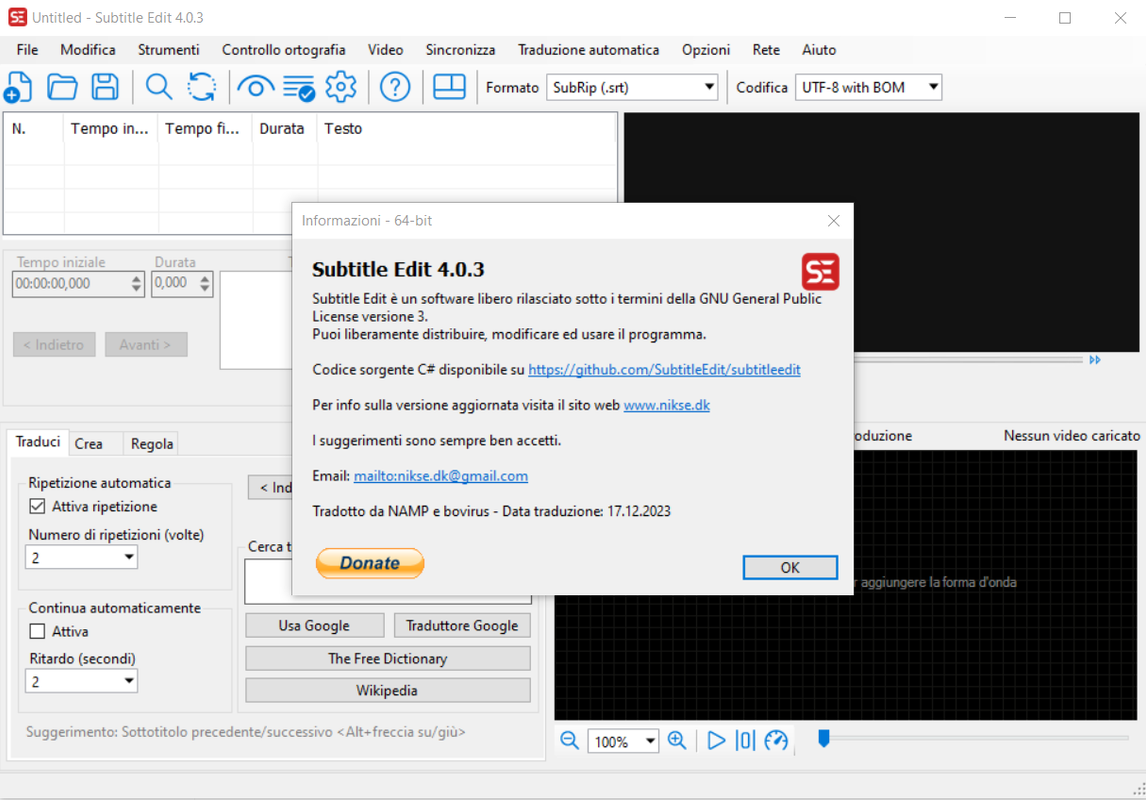Click the mailto nikse.dk email link
The image size is (1146, 800).
tap(441, 476)
